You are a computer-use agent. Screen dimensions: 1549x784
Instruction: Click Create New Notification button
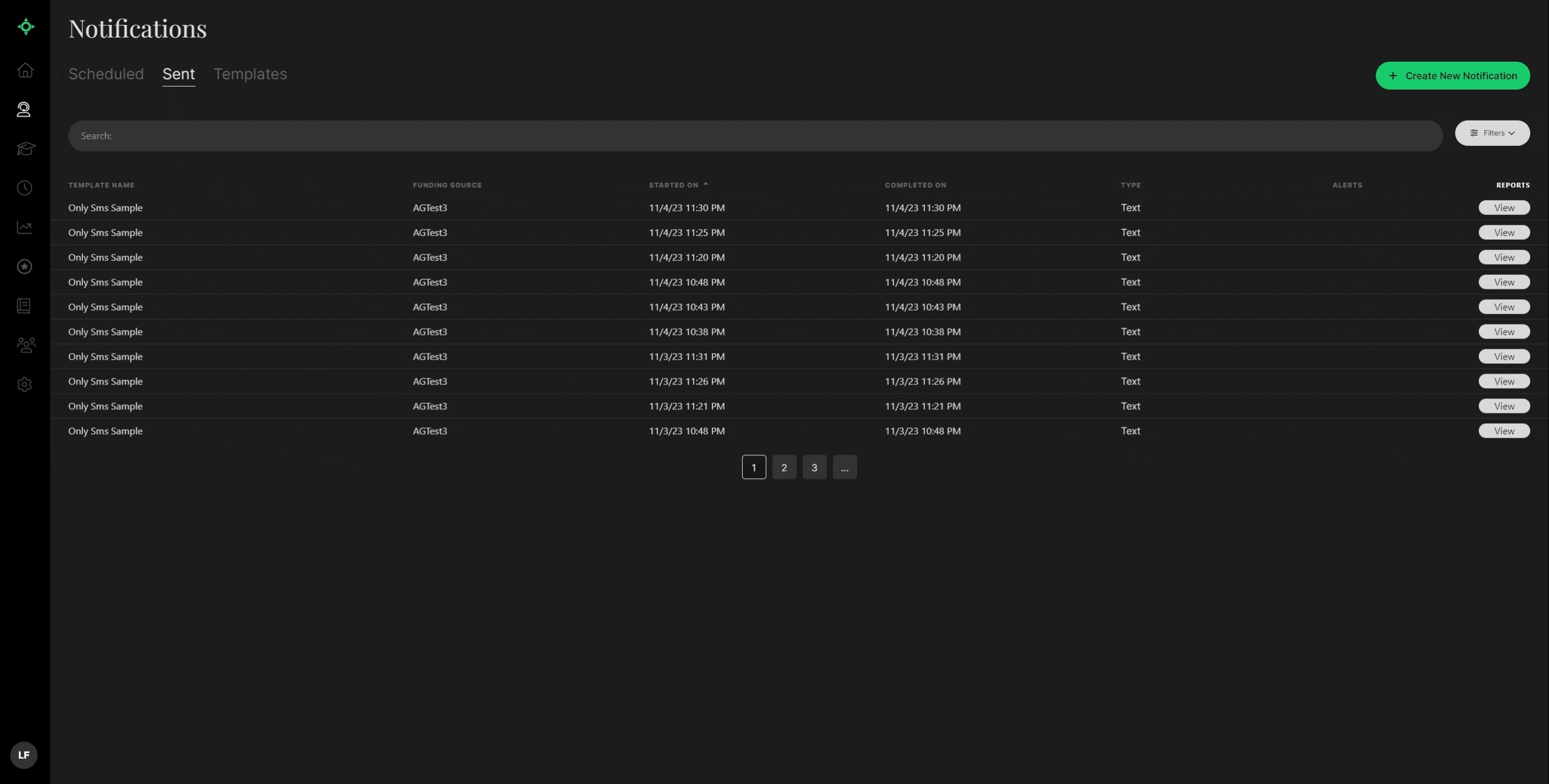coord(1453,75)
